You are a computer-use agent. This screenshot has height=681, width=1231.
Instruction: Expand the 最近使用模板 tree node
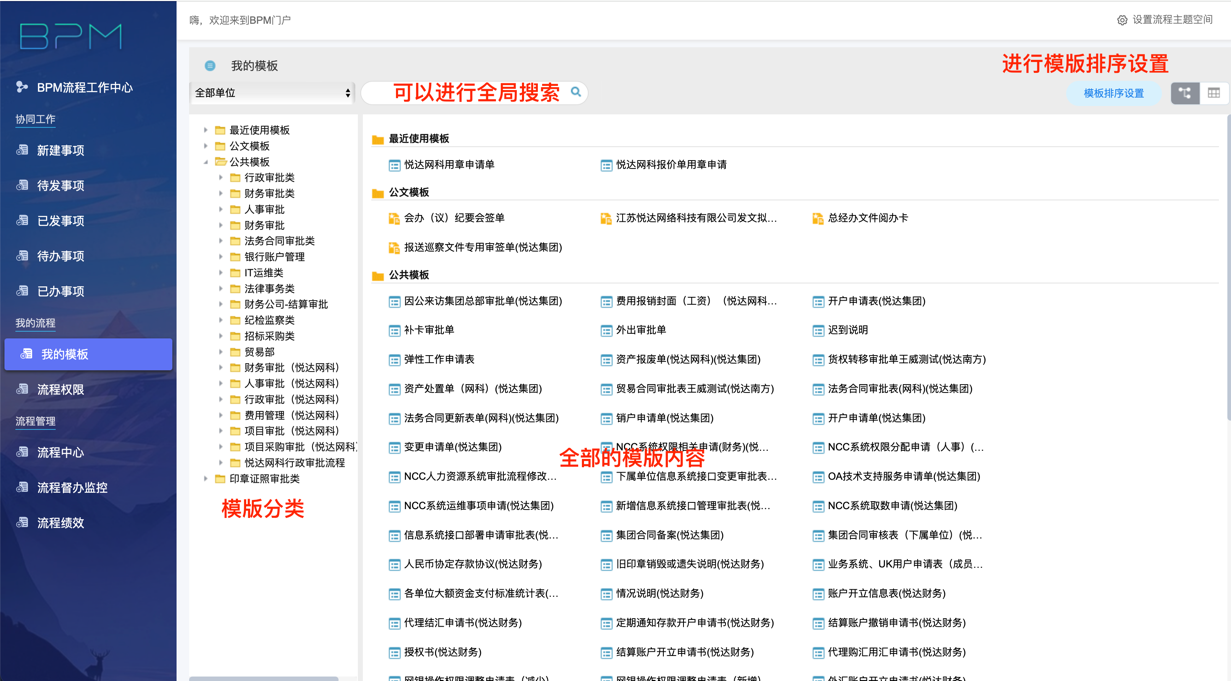click(206, 130)
